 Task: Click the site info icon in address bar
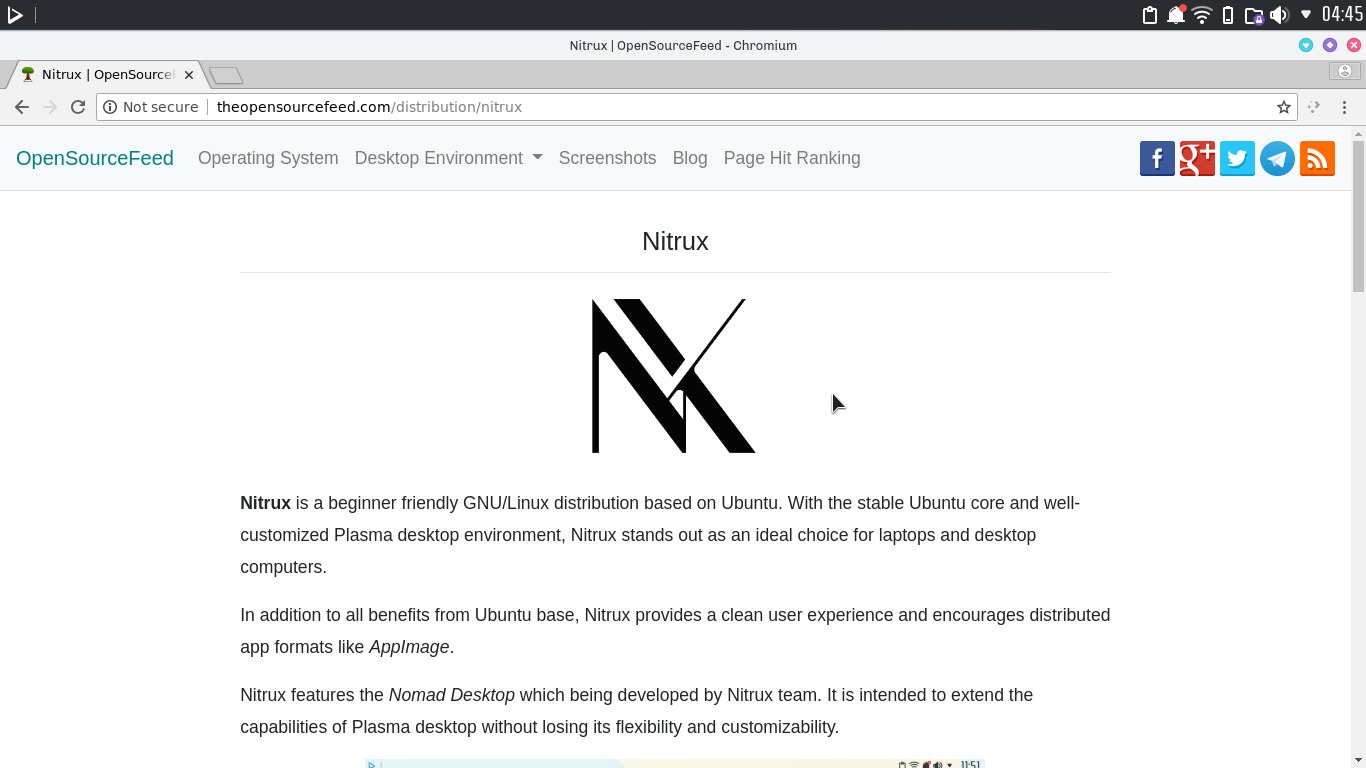[110, 107]
